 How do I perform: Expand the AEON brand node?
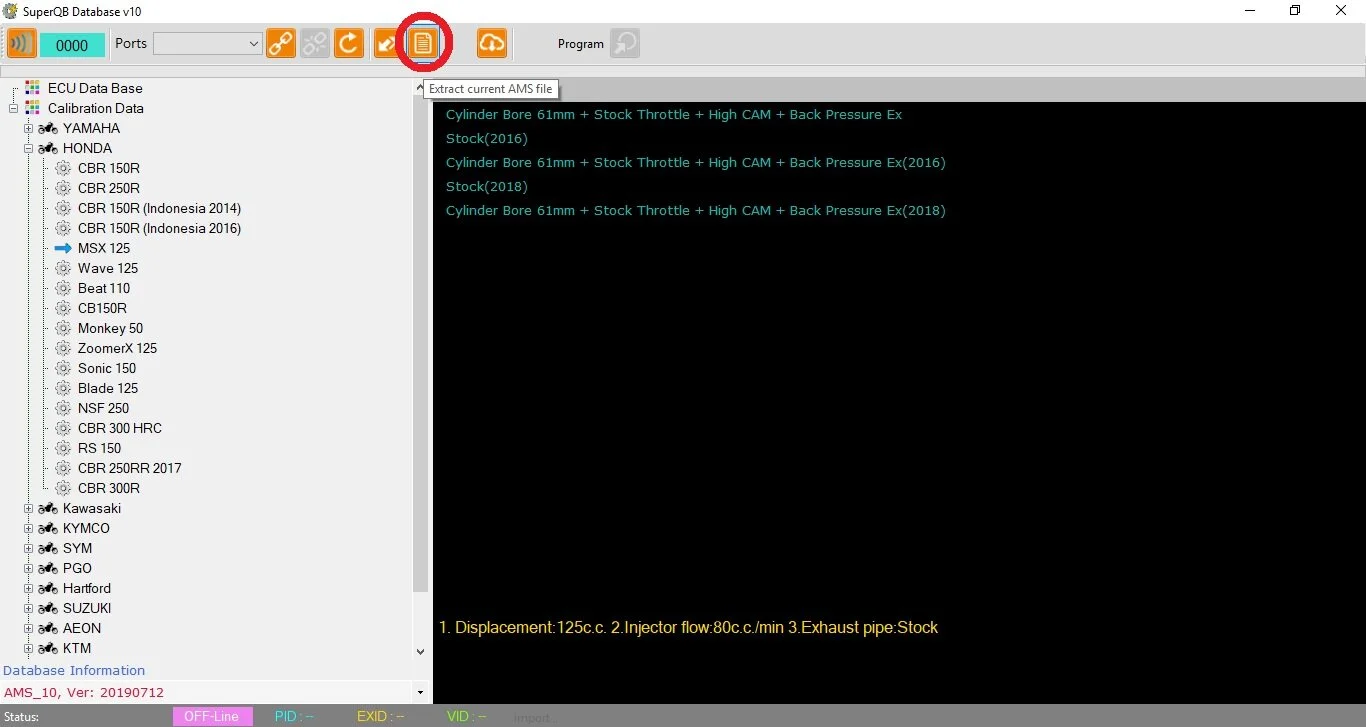tap(29, 628)
